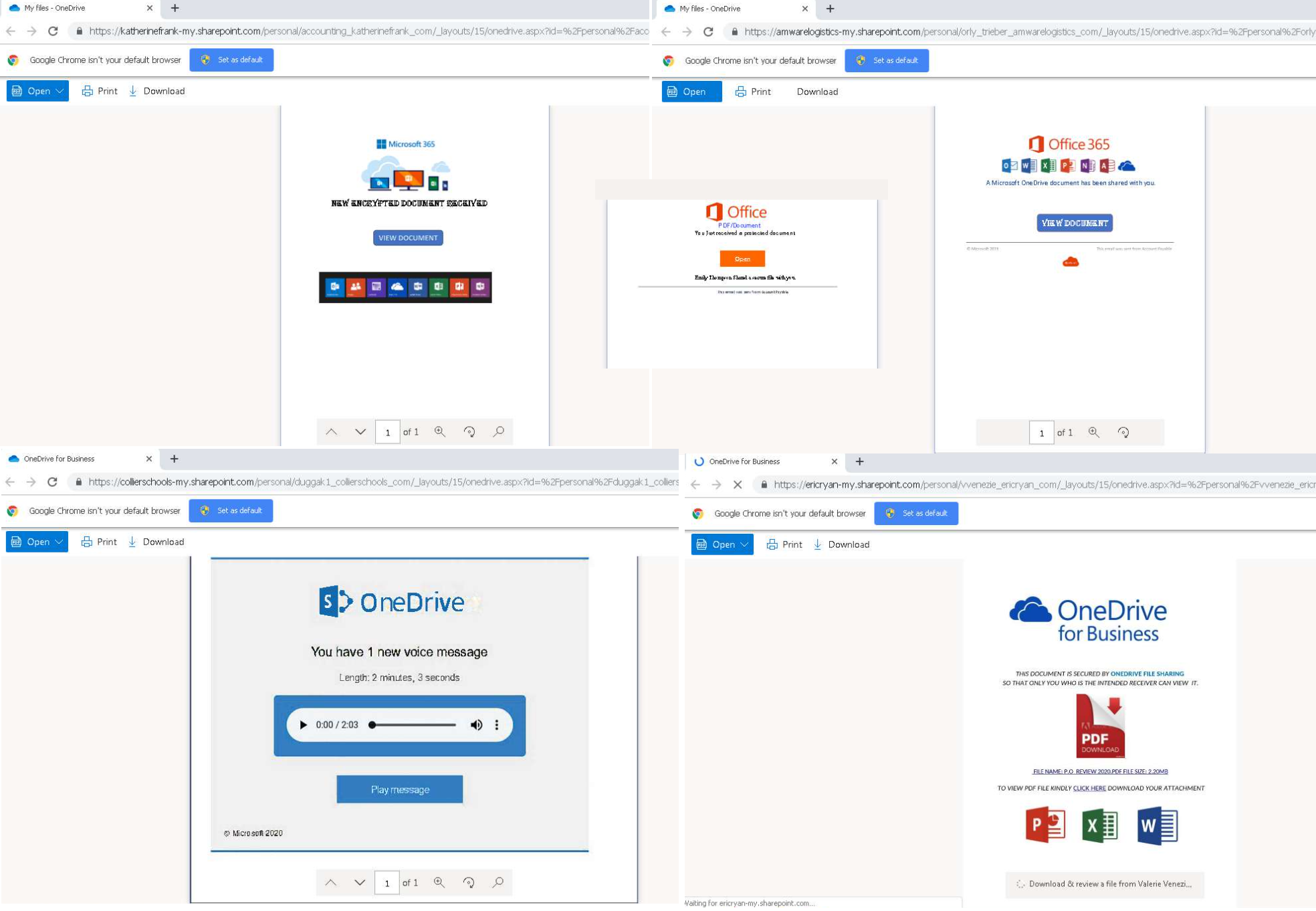Expand Open dropdown in ericryan window
The width and height of the screenshot is (1316, 911).
(744, 544)
